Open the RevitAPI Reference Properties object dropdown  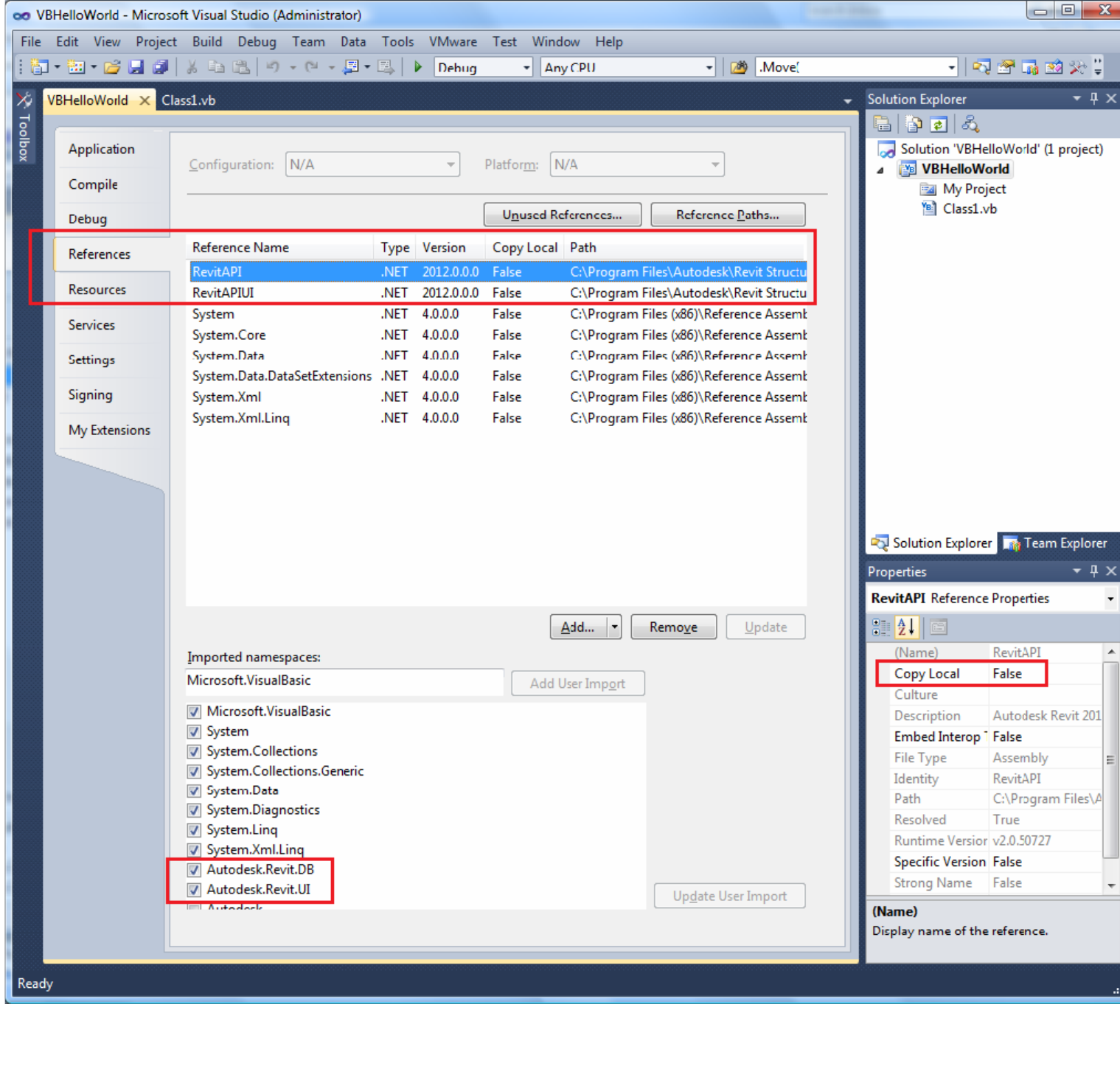pos(1110,599)
